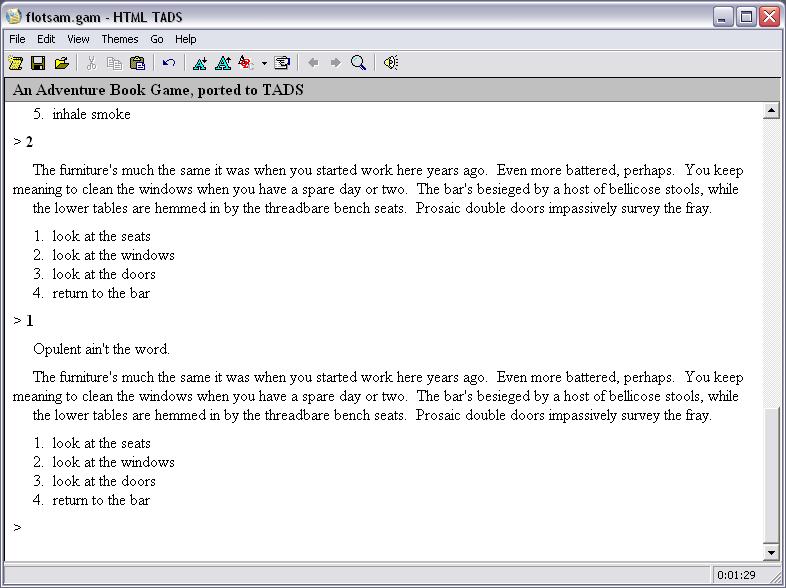Open the Themes menu
Viewport: 786px width, 588px height.
(x=120, y=39)
